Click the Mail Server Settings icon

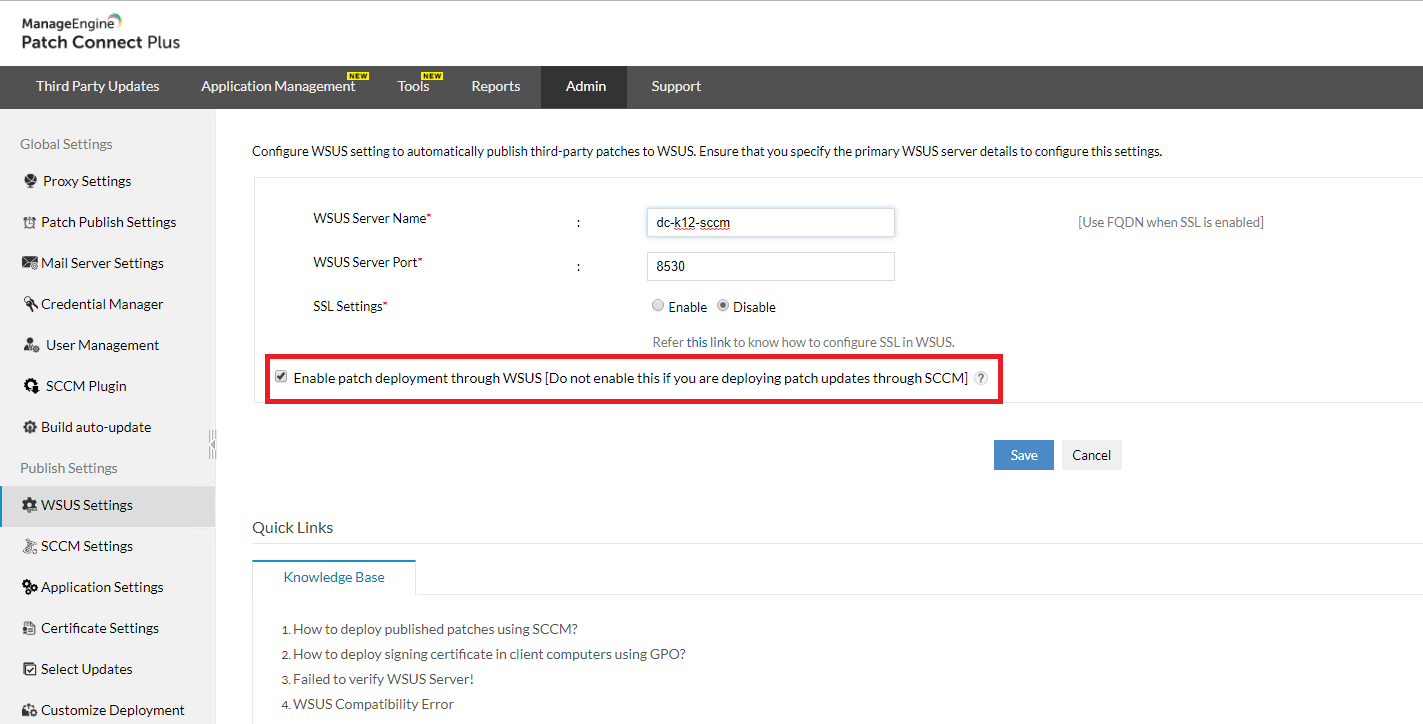point(29,262)
